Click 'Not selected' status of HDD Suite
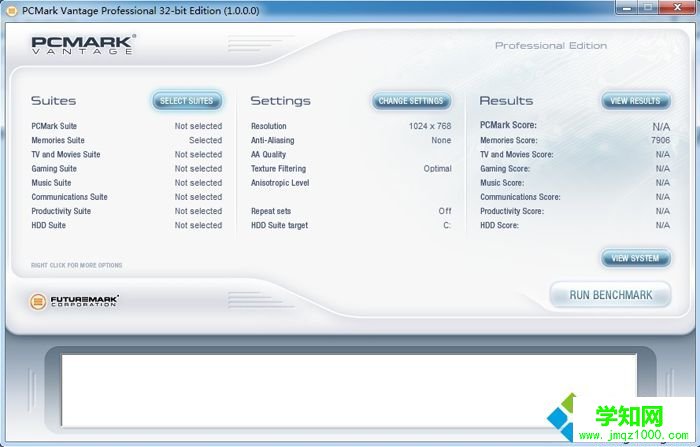The image size is (700, 447). pyautogui.click(x=198, y=226)
